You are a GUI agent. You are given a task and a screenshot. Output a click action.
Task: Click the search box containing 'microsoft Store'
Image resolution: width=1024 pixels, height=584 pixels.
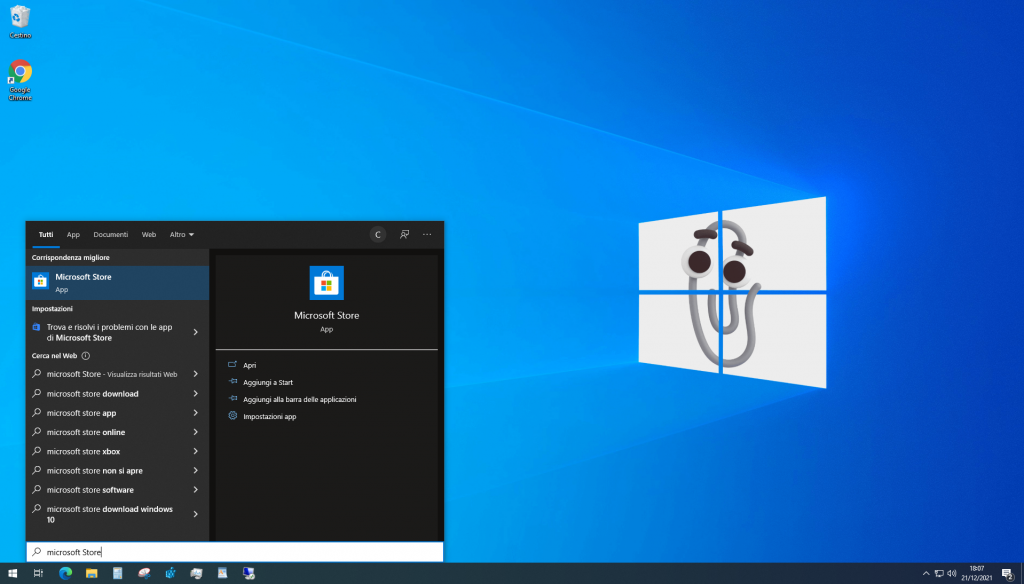240,552
